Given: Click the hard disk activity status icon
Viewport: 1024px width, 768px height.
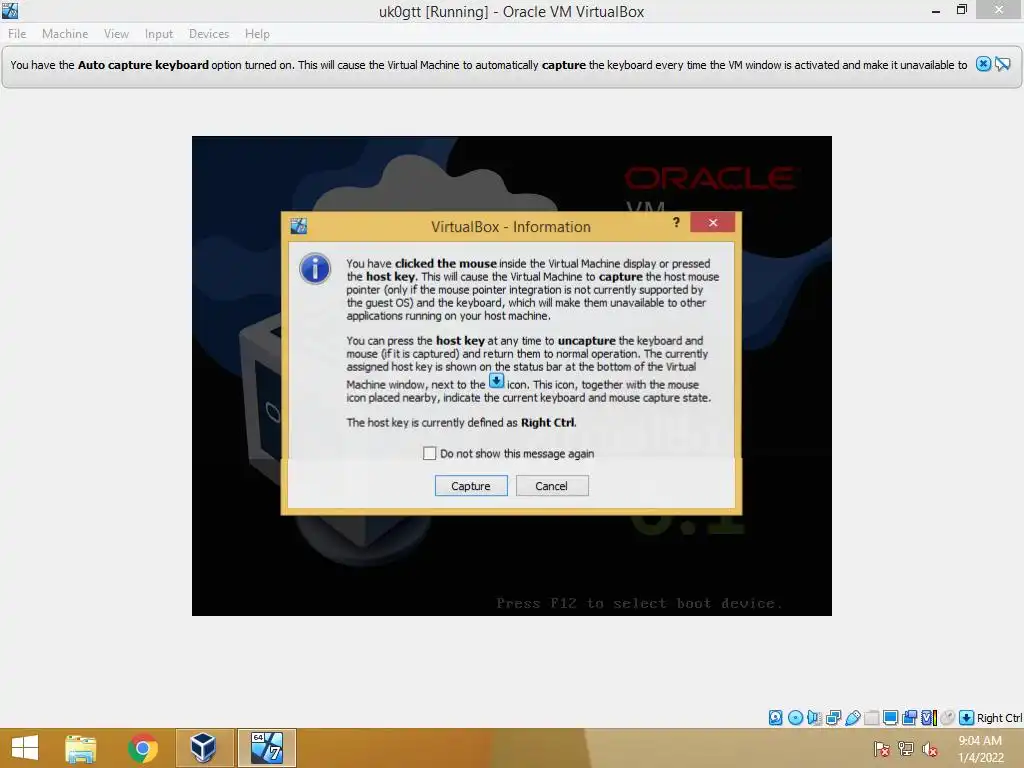Looking at the screenshot, I should click(x=775, y=718).
